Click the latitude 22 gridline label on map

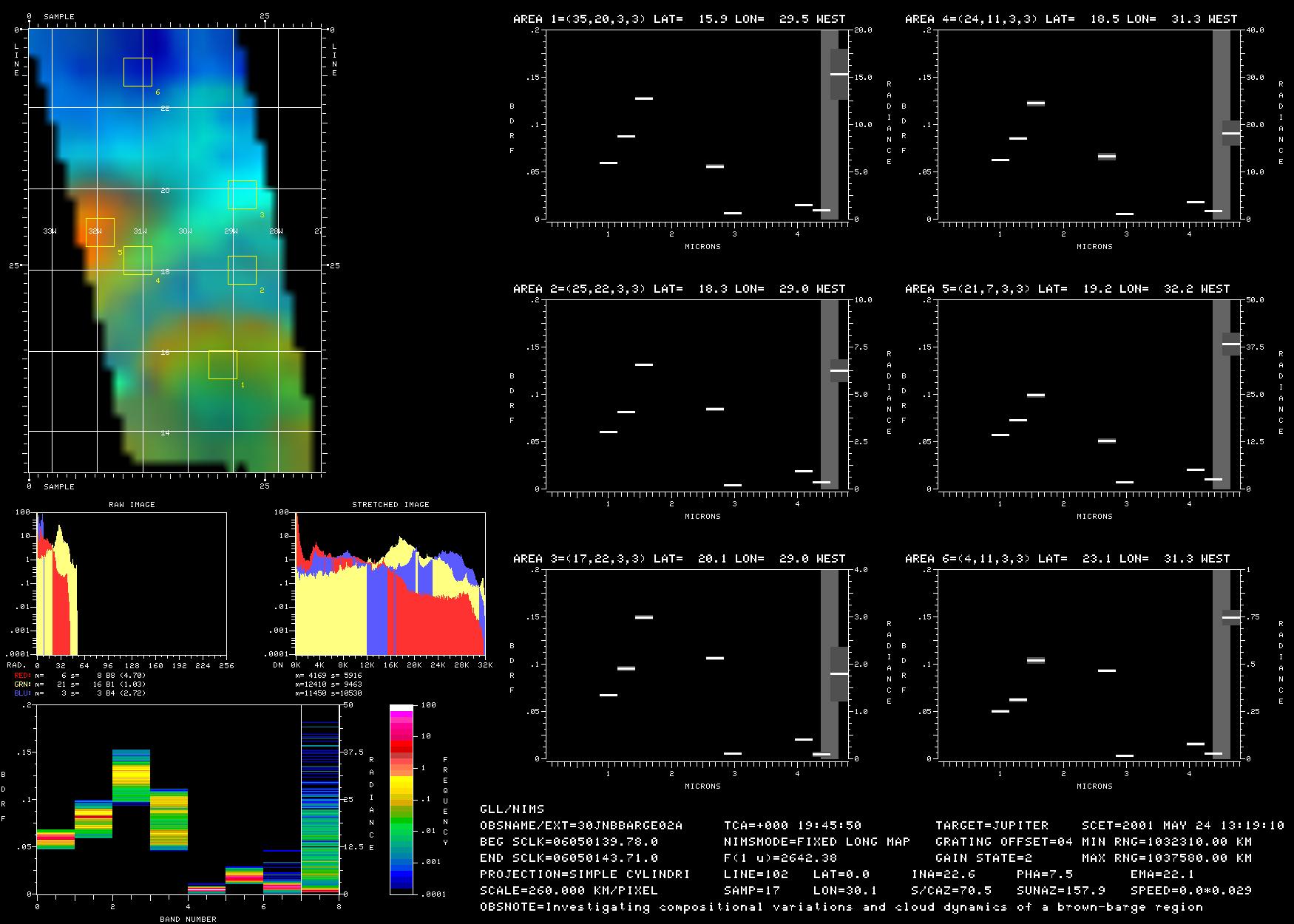(165, 109)
